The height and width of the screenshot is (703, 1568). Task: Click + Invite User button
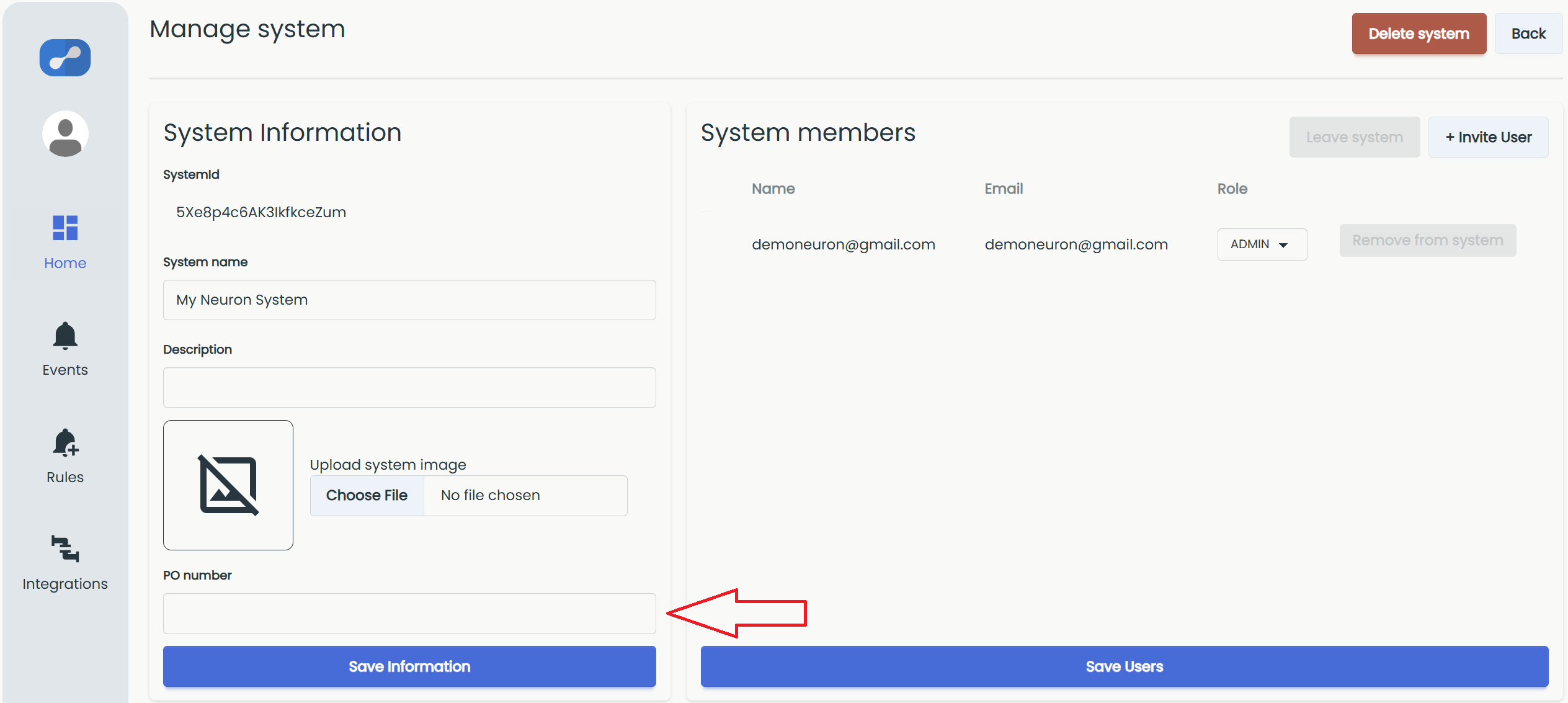[x=1489, y=137]
